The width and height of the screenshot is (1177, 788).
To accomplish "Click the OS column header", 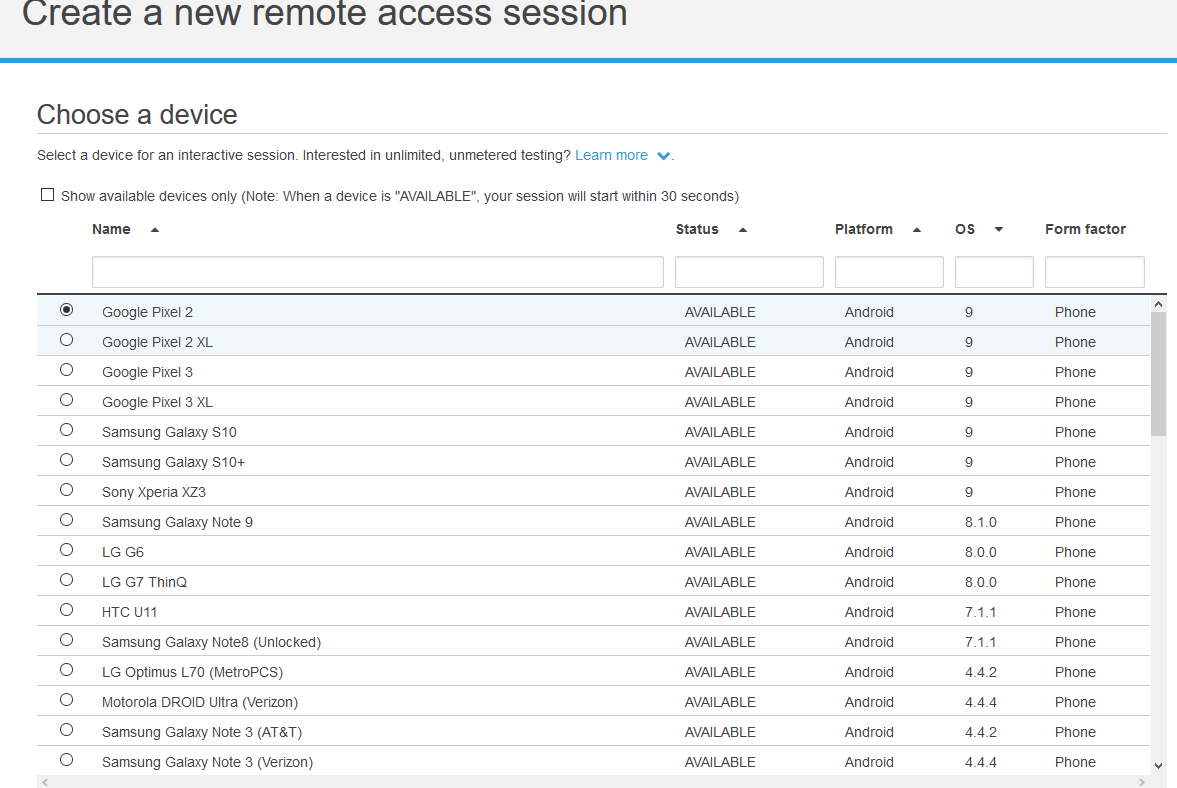I will click(965, 230).
